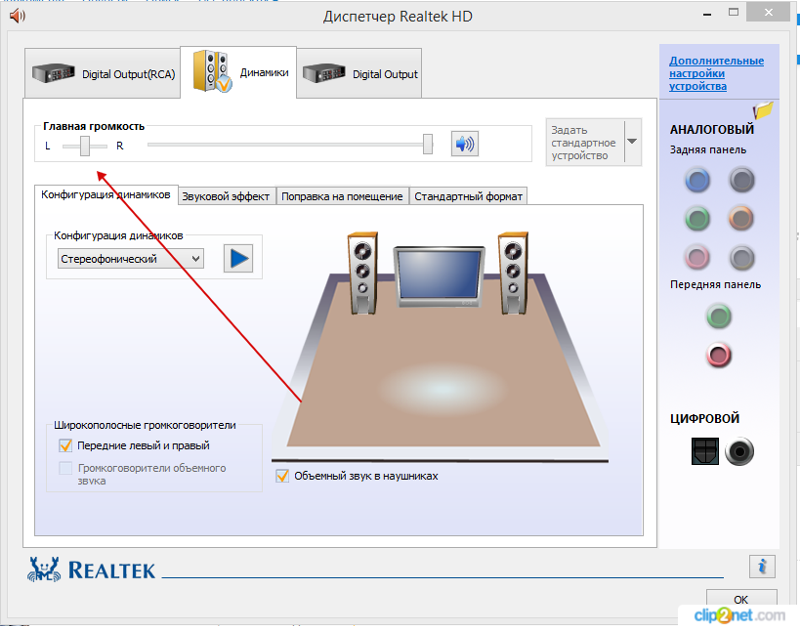Image resolution: width=800 pixels, height=626 pixels.
Task: Switch to the Digital Output(RCA) tab
Action: pyautogui.click(x=103, y=74)
